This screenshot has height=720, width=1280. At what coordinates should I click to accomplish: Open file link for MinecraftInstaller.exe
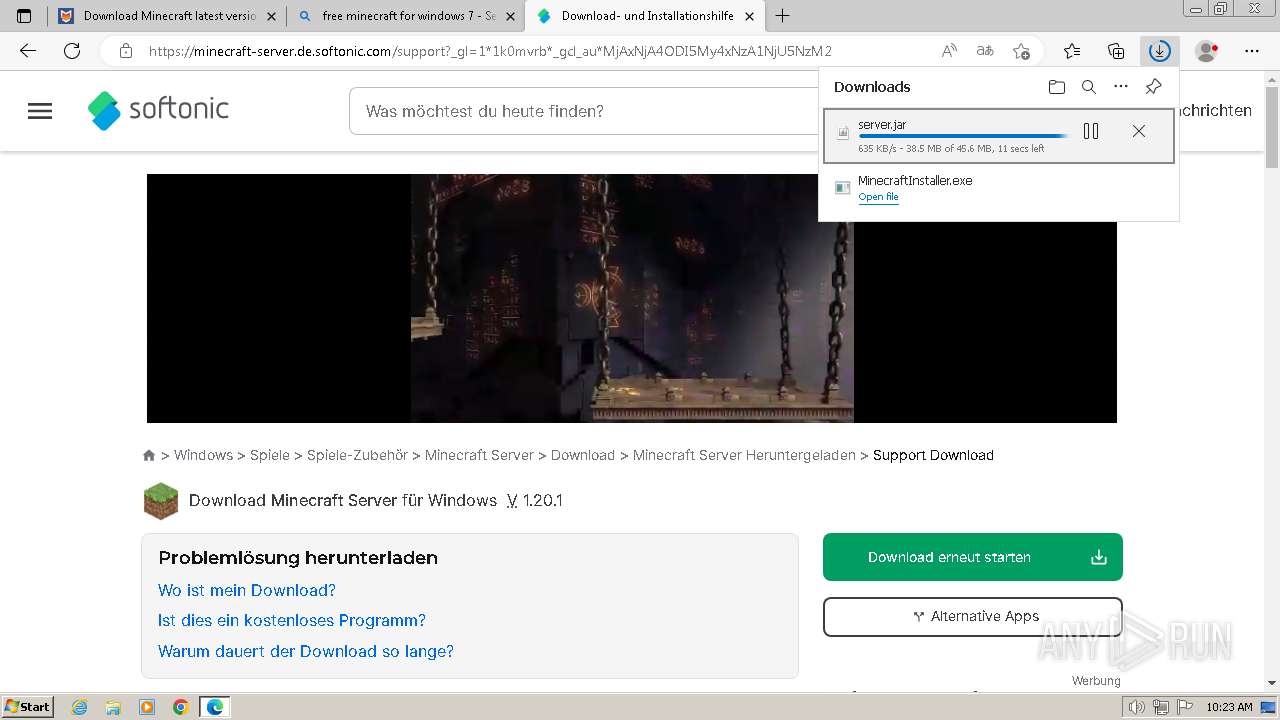(x=878, y=197)
